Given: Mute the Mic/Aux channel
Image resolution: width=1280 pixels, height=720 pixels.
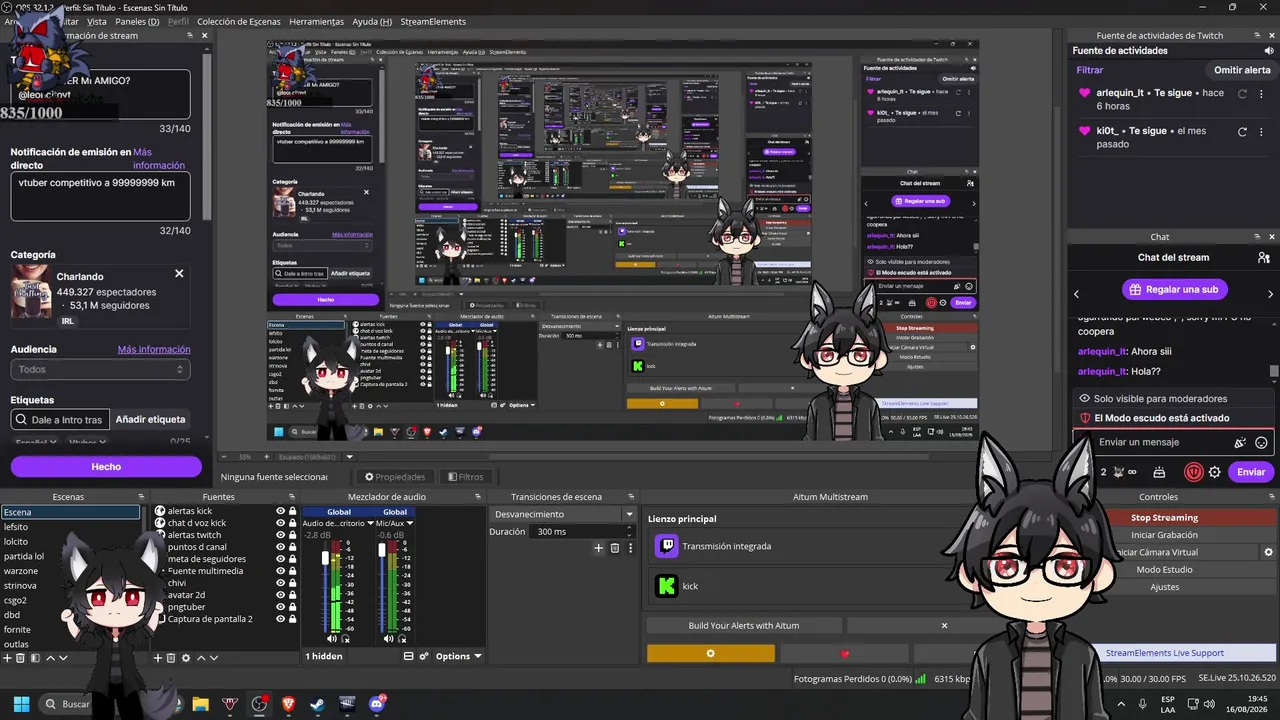Looking at the screenshot, I should (x=388, y=638).
